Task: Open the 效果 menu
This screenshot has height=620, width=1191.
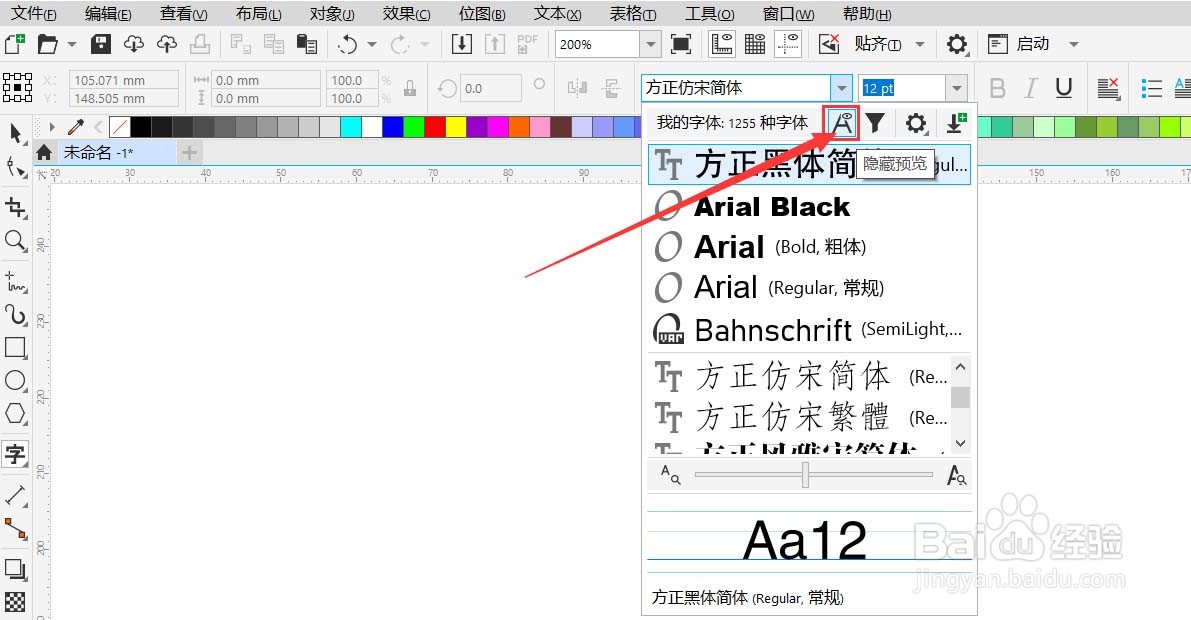Action: [406, 14]
